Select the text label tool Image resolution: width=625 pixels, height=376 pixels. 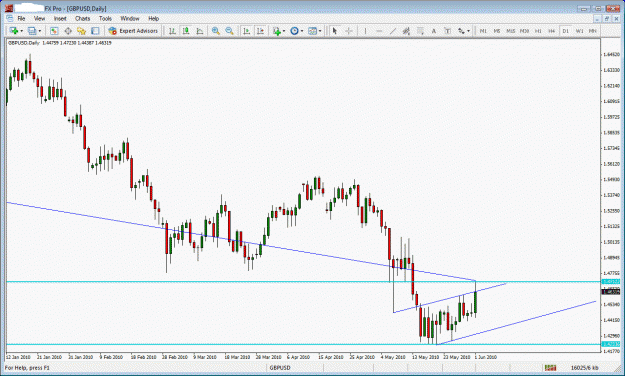click(447, 31)
